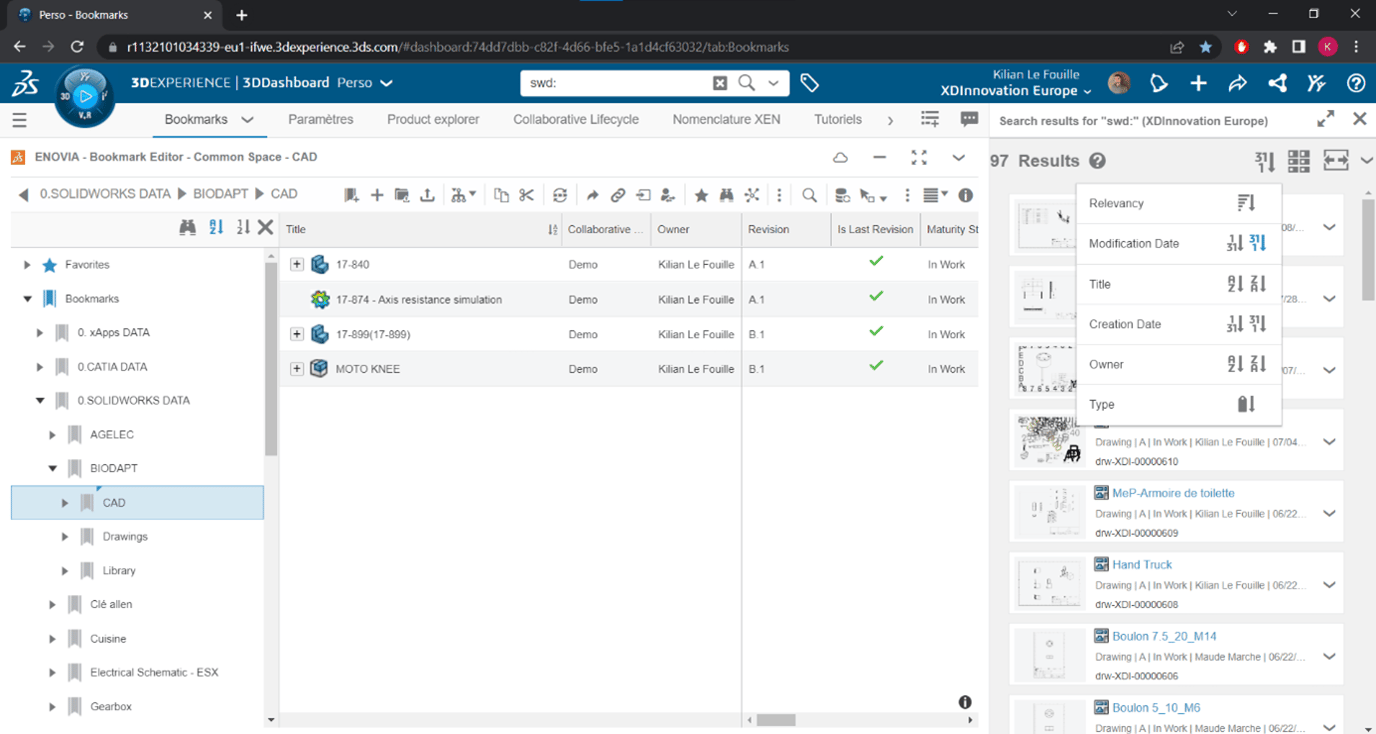This screenshot has width=1376, height=734.
Task: Expand the Favorites tree node
Action: 27,264
